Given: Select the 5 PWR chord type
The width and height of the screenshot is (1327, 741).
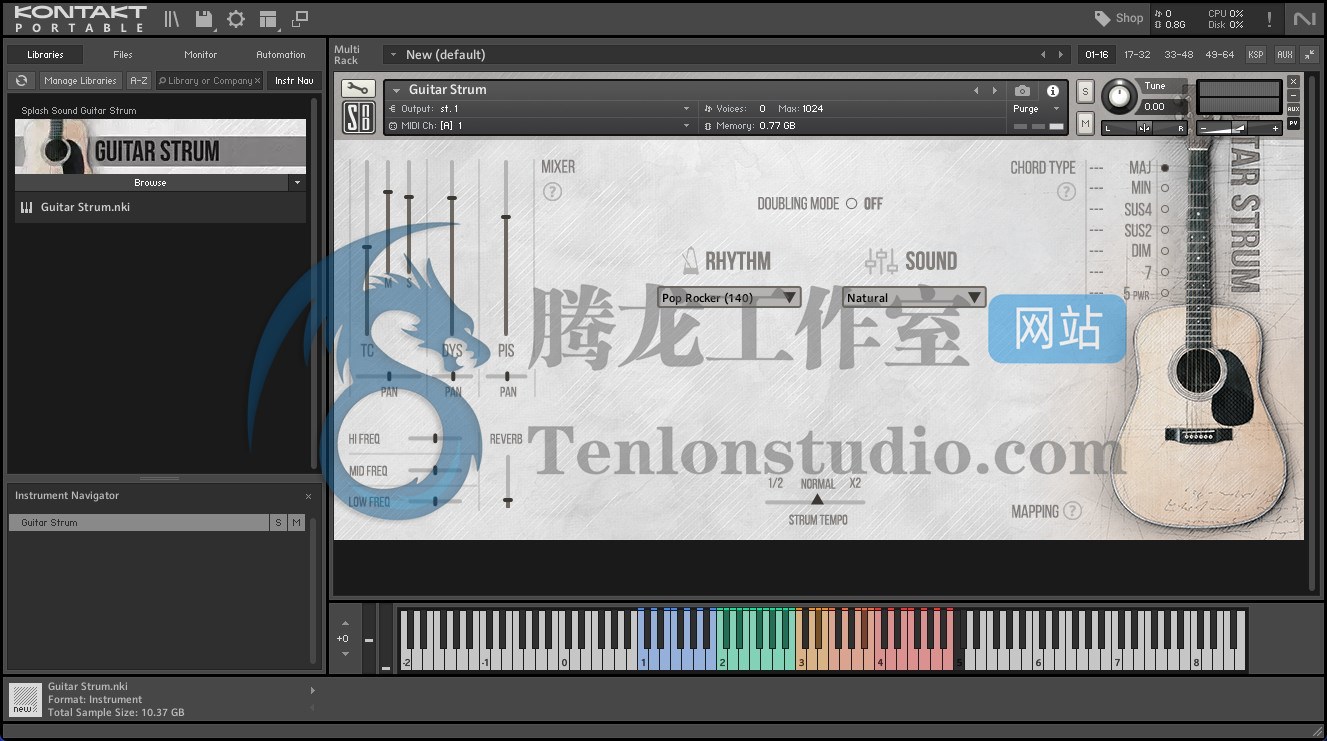Looking at the screenshot, I should tap(1165, 294).
